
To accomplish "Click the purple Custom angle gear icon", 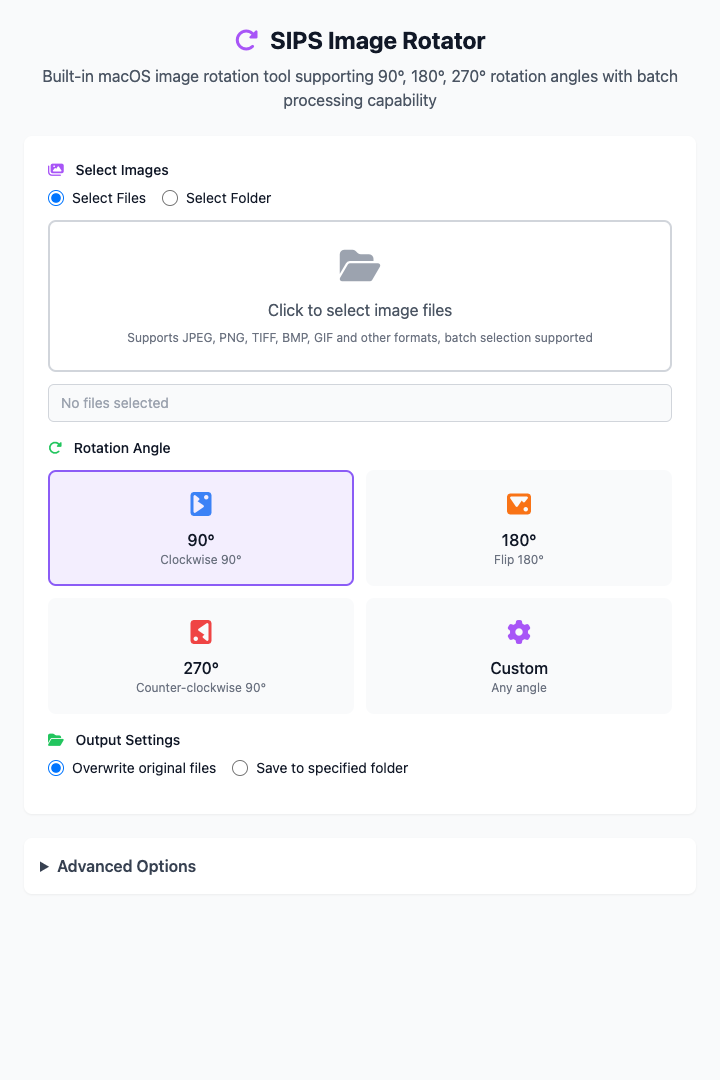I will [519, 632].
